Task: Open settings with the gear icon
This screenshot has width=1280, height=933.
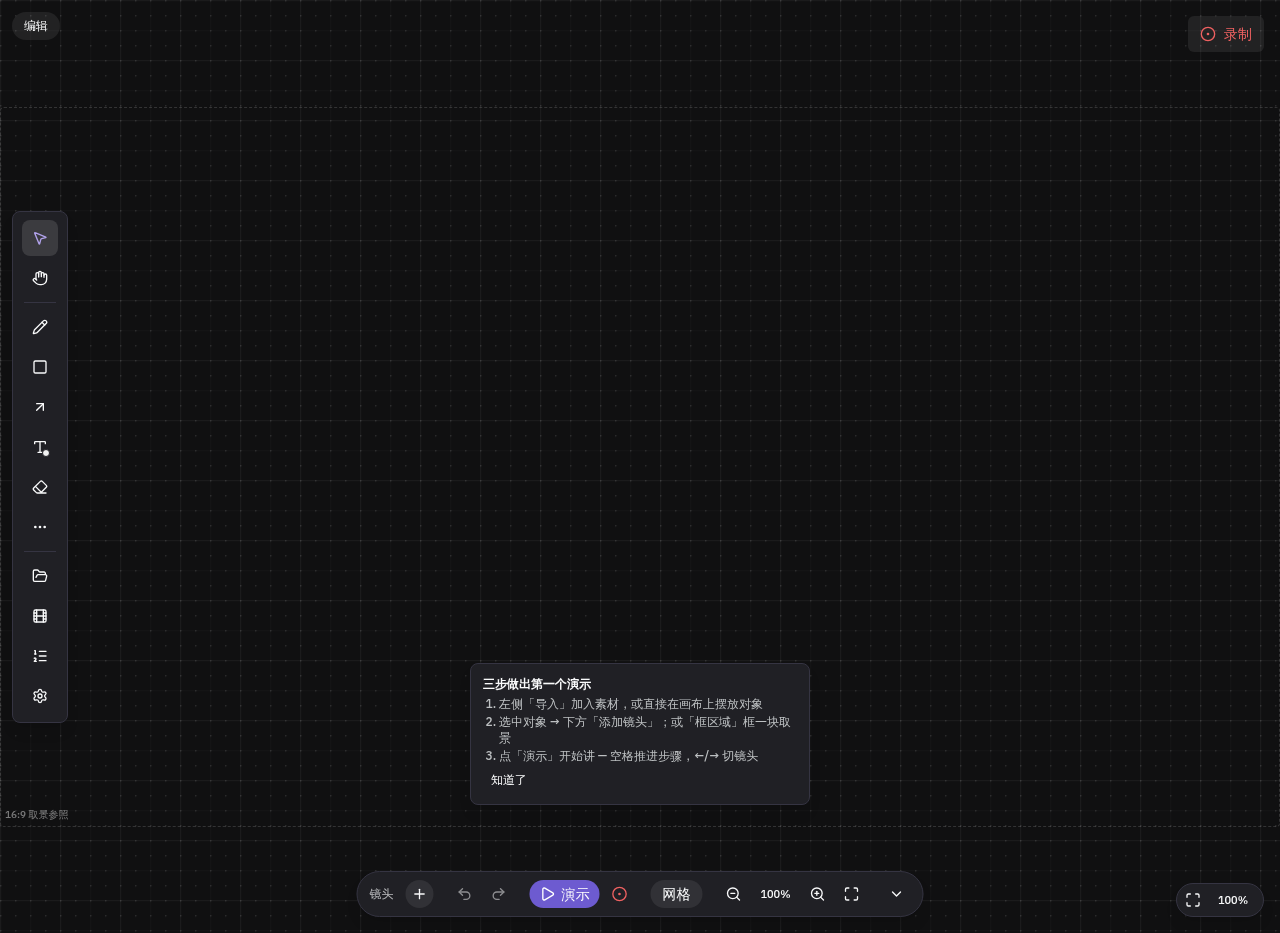Action: 40,696
